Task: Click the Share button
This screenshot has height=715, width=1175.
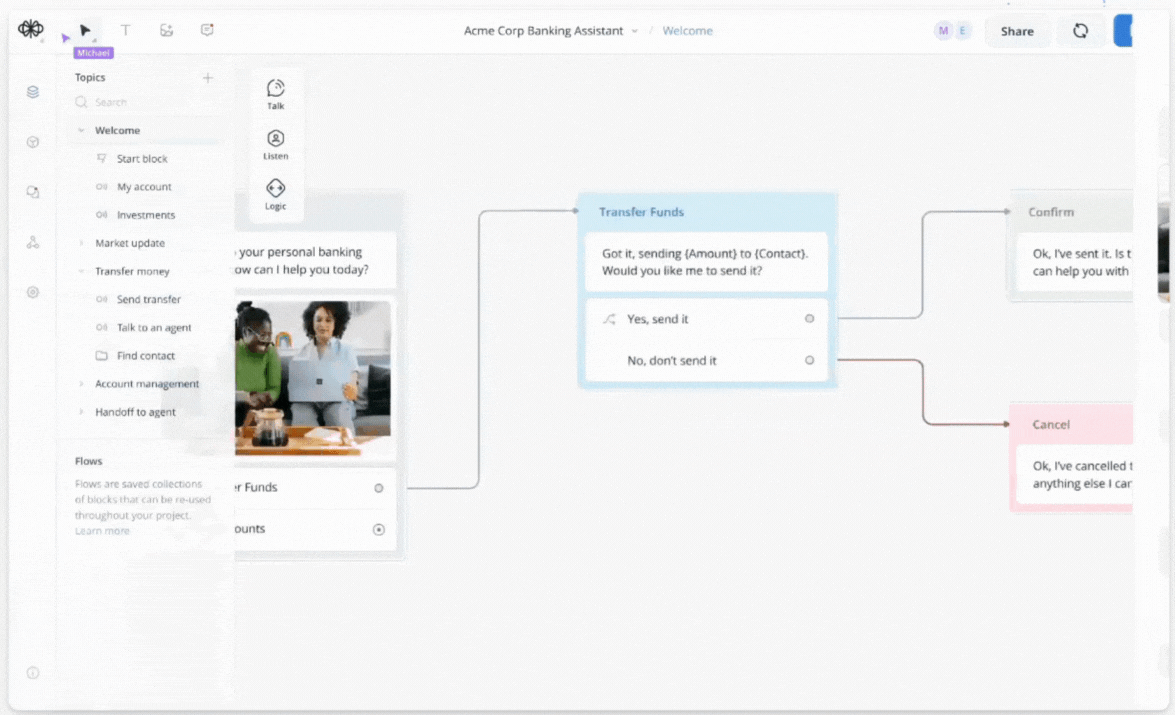Action: coord(1016,31)
